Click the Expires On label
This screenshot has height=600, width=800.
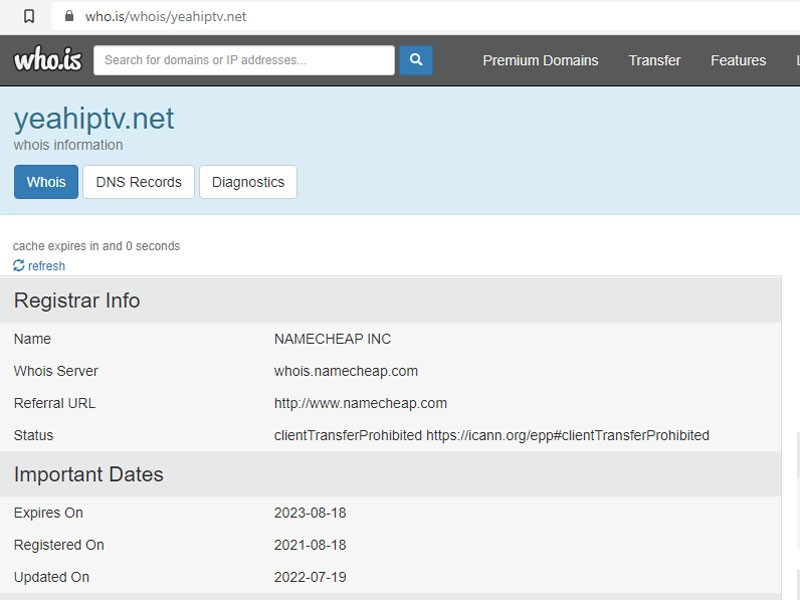tap(48, 513)
